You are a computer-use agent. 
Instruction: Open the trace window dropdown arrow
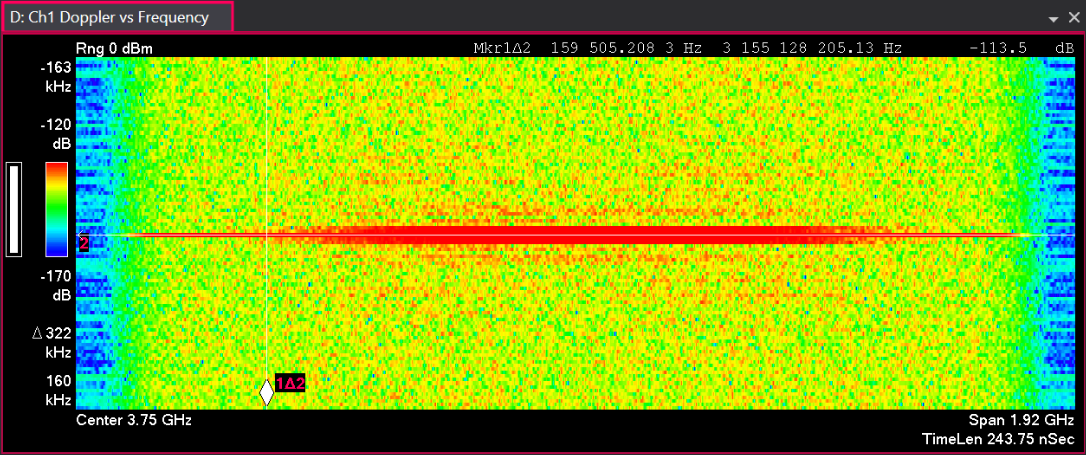(1053, 19)
